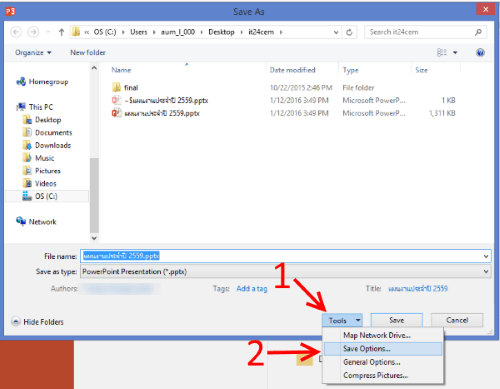Open the recent locations dropdown arrow
This screenshot has height=389, width=500.
[x=48, y=32]
